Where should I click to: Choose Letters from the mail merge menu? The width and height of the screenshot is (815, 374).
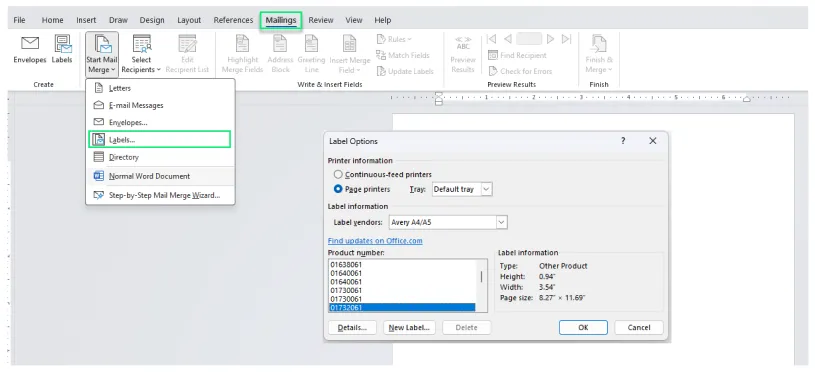(x=160, y=88)
